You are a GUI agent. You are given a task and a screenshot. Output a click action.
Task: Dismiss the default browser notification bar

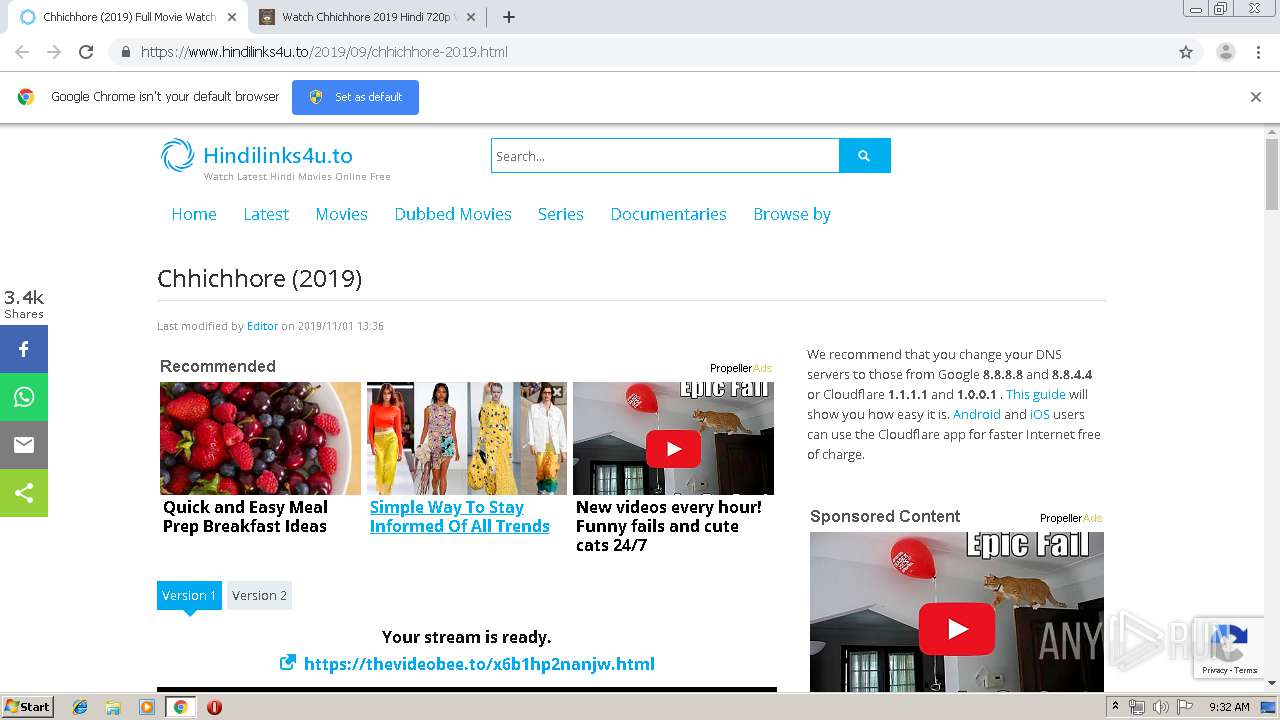pyautogui.click(x=1256, y=97)
